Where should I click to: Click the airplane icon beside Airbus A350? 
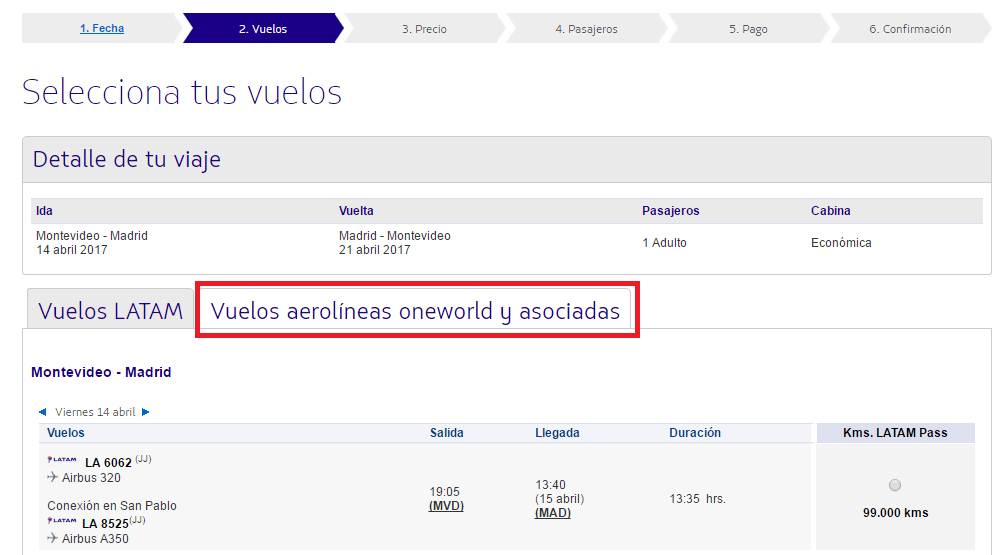53,538
